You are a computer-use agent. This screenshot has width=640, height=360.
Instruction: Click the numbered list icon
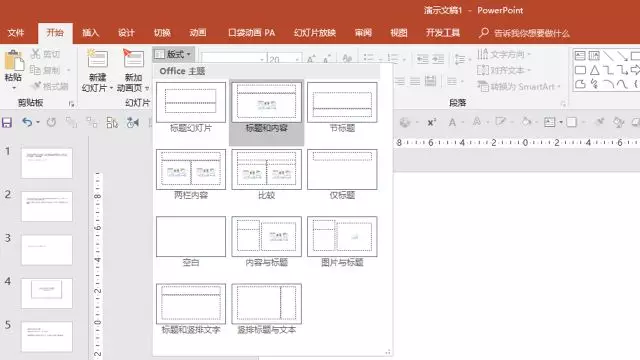tap(393, 59)
